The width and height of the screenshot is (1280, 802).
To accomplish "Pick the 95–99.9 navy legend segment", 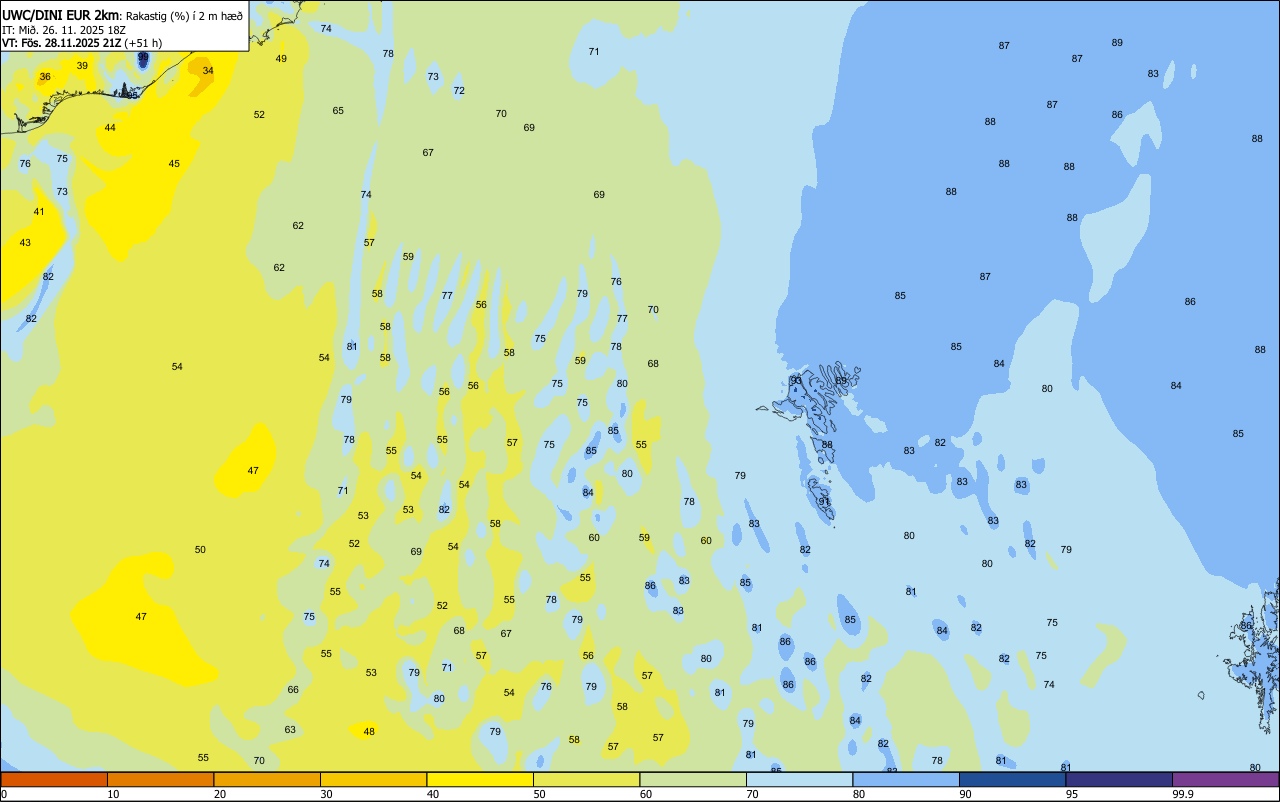I will [1119, 779].
